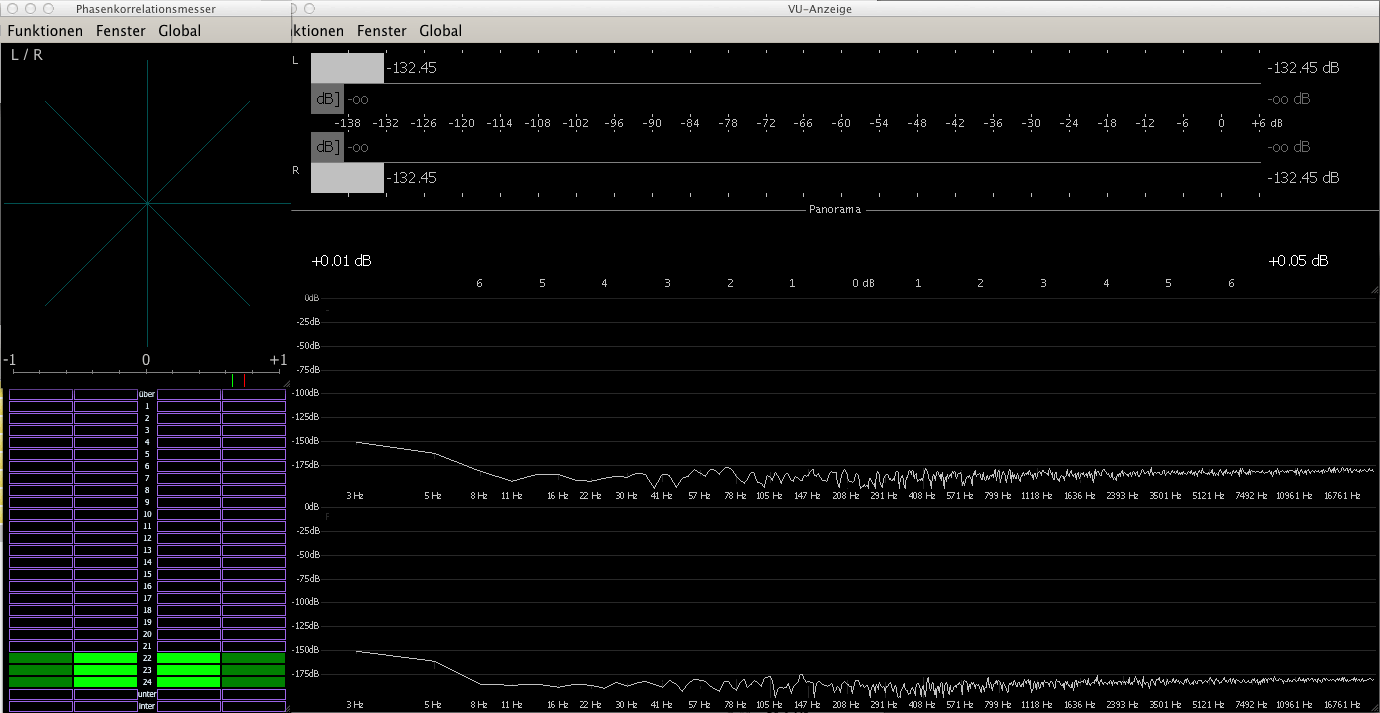This screenshot has width=1380, height=713.
Task: Click bit meter row label 22
Action: pyautogui.click(x=147, y=658)
